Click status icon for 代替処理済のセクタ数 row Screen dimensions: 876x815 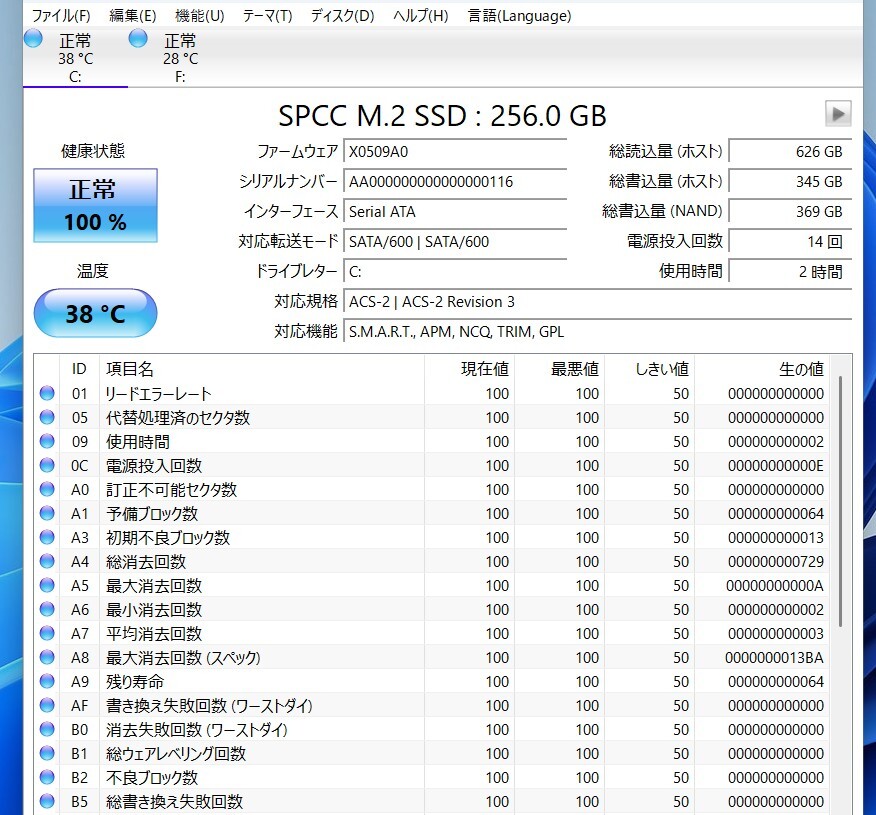click(x=47, y=417)
